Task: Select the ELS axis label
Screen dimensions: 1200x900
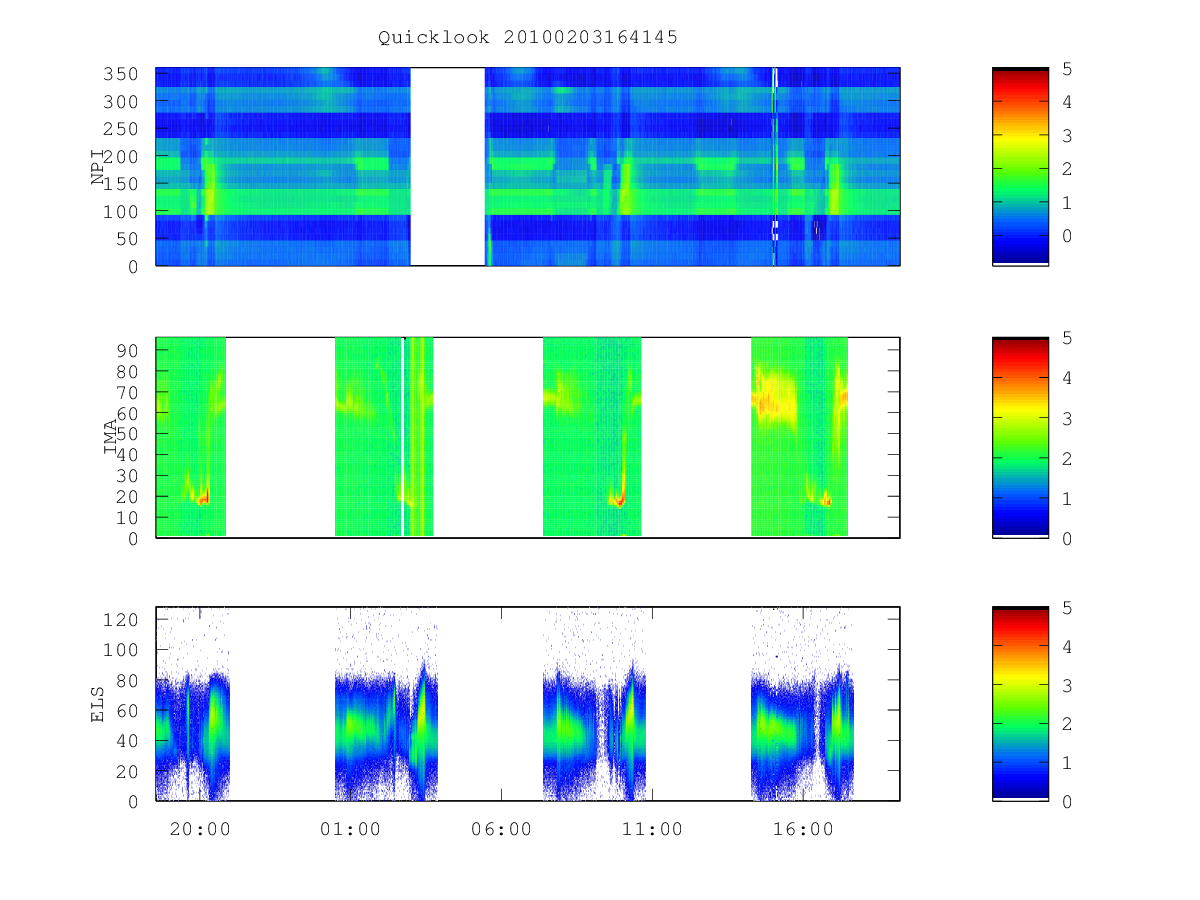Action: (98, 704)
